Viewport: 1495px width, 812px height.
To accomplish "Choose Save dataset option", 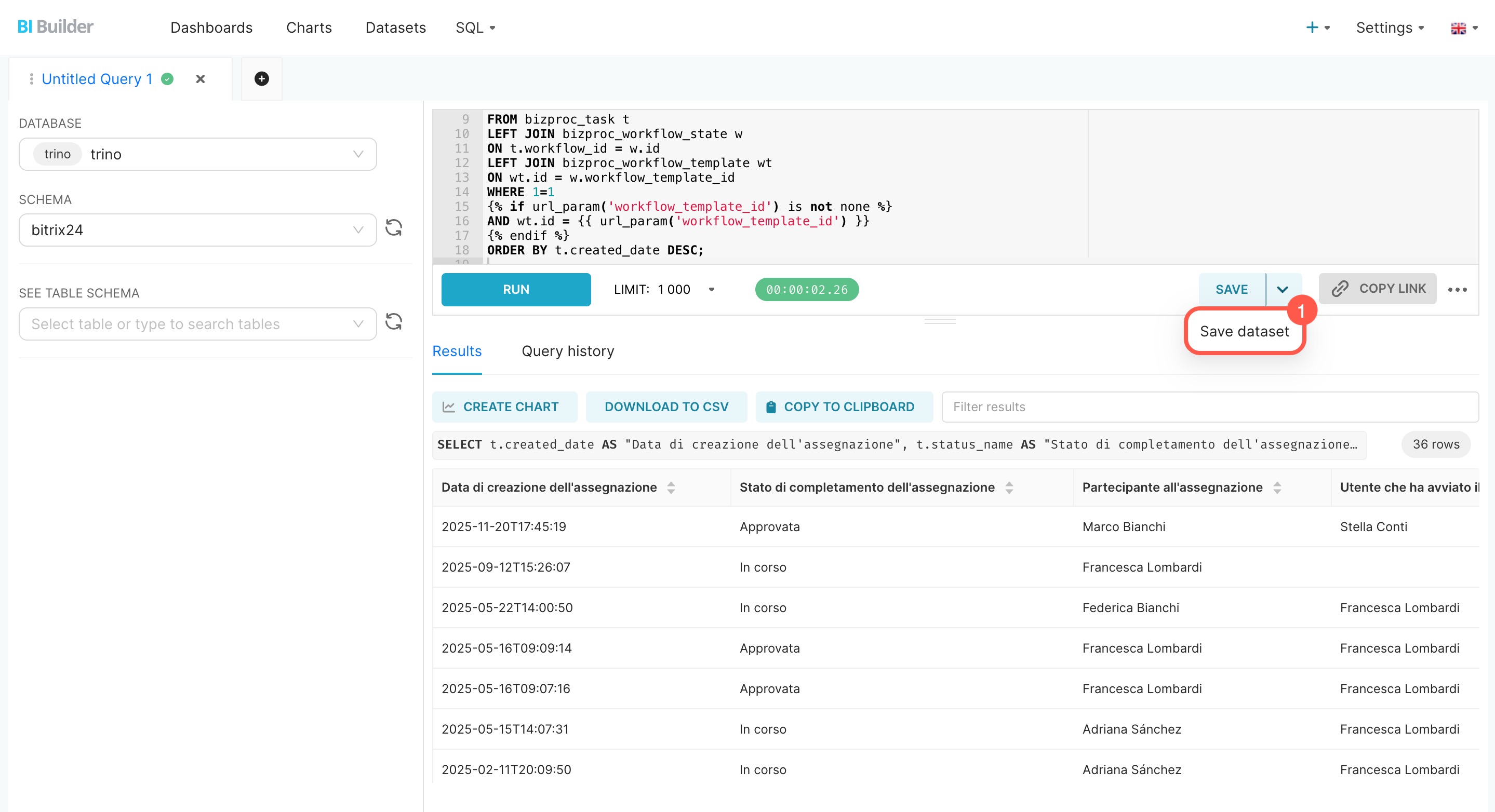I will (x=1244, y=331).
